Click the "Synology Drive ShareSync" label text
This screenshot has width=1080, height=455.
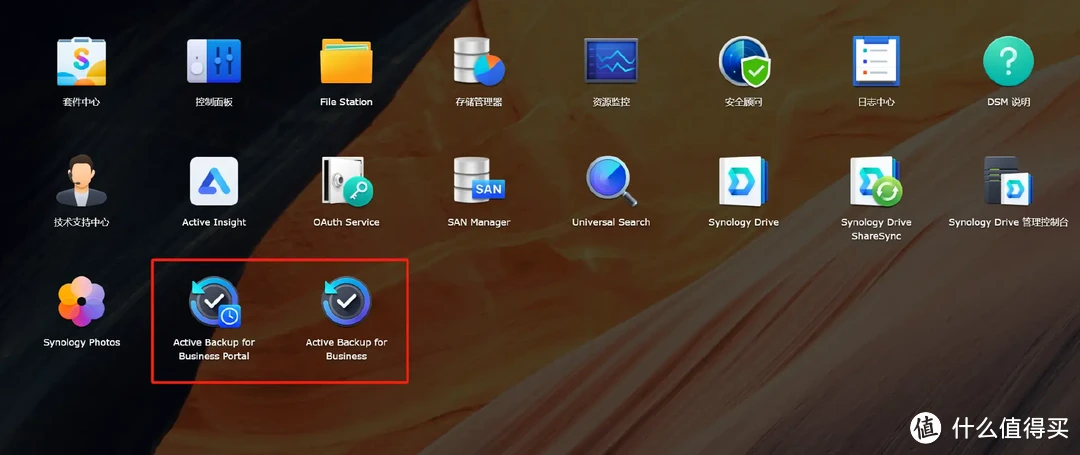(x=876, y=229)
